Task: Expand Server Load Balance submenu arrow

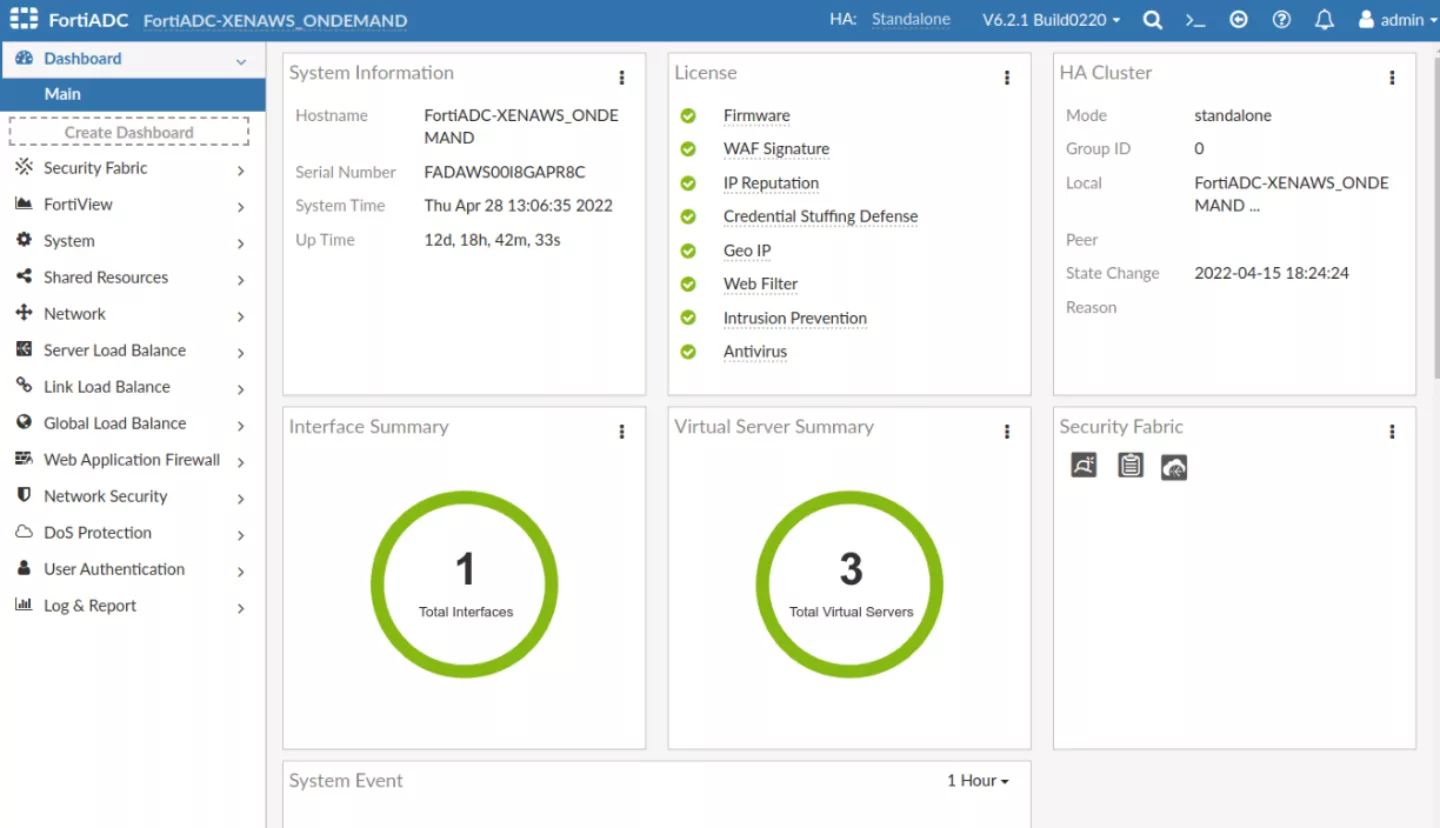Action: [241, 353]
